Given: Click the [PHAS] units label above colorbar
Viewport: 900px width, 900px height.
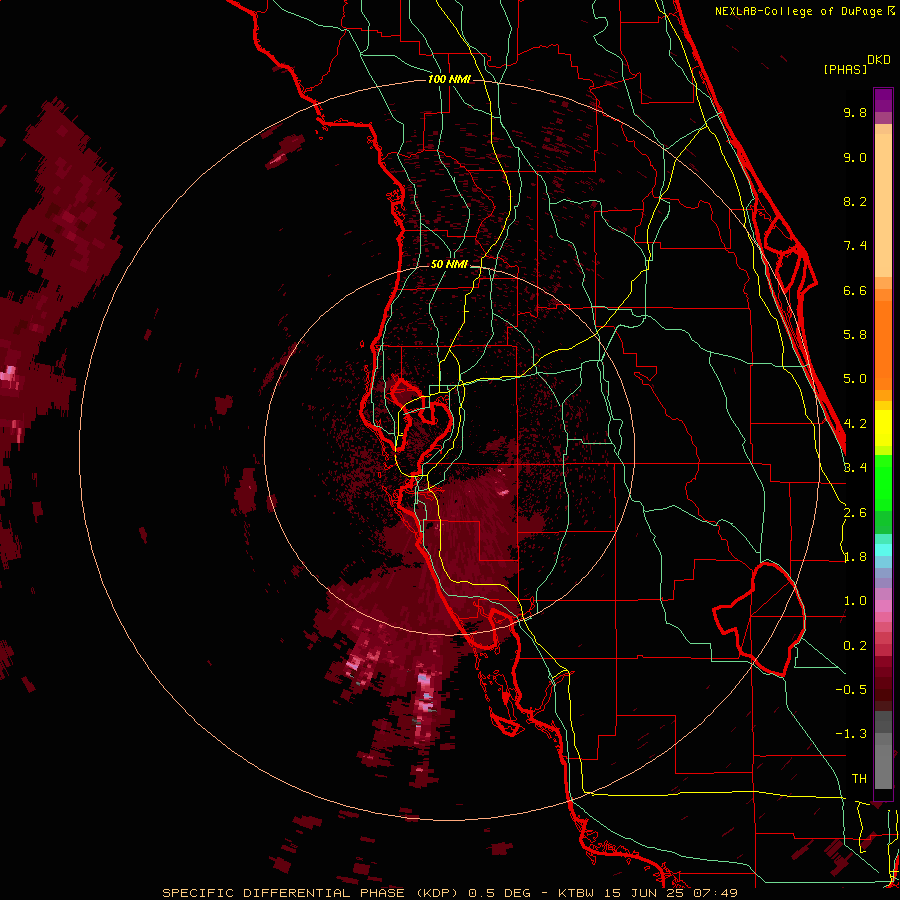Looking at the screenshot, I should 845,69.
